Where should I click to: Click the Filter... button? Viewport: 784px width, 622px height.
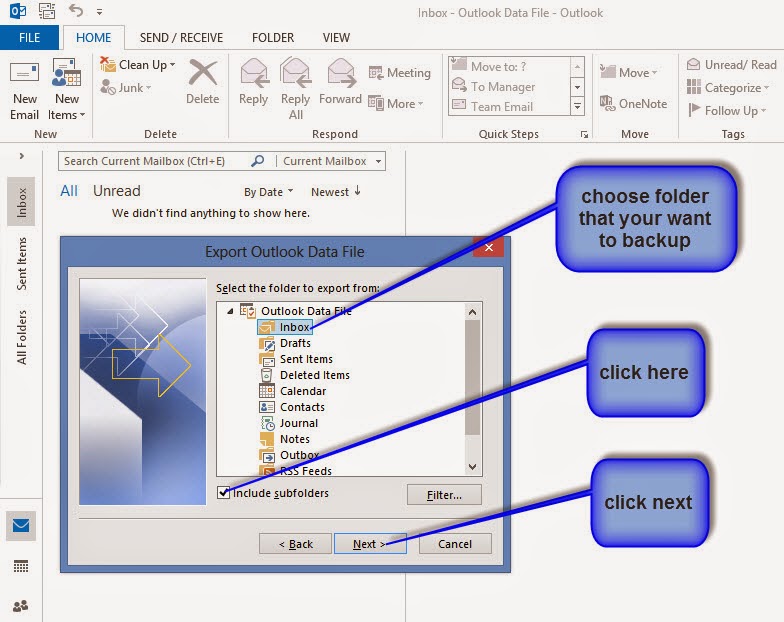(x=444, y=494)
